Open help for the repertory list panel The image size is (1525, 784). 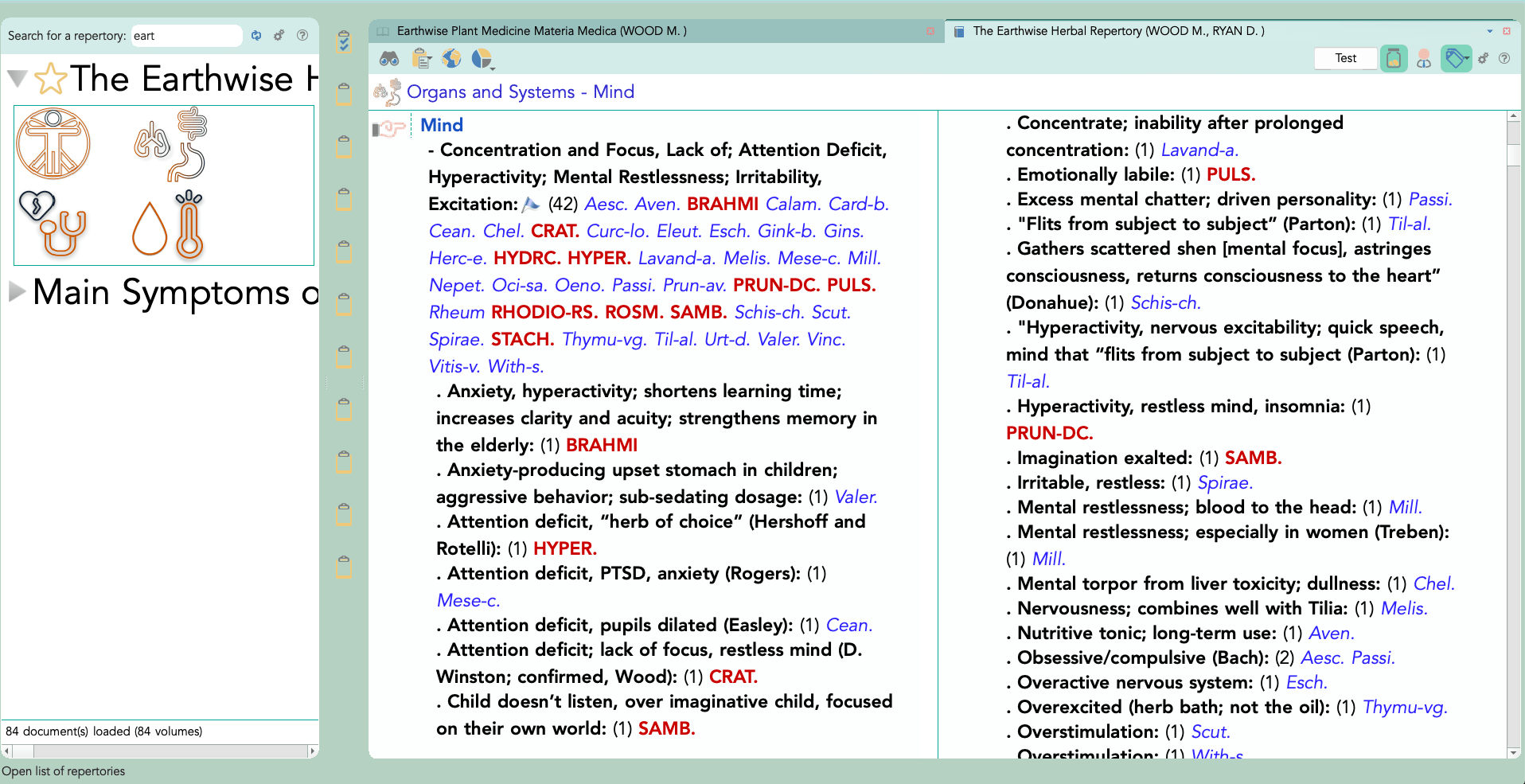tap(302, 36)
